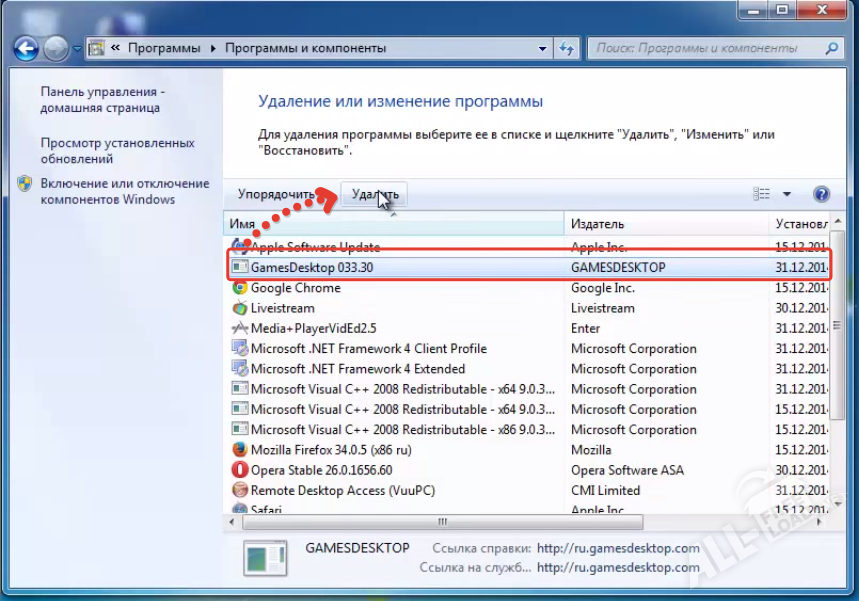The height and width of the screenshot is (601, 859).
Task: Click the GamesDesktop 033.30 icon
Action: tap(239, 267)
